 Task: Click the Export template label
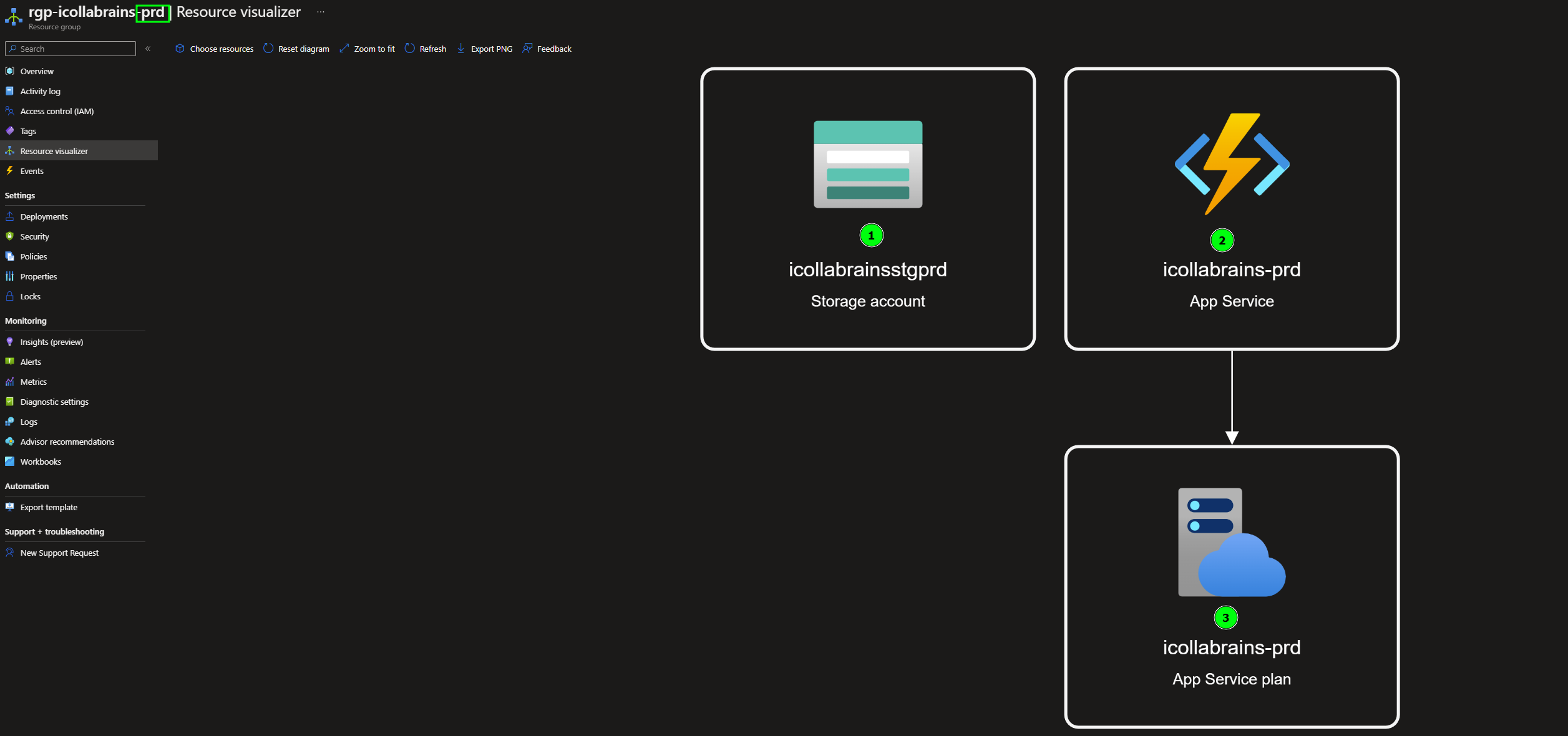click(x=49, y=507)
